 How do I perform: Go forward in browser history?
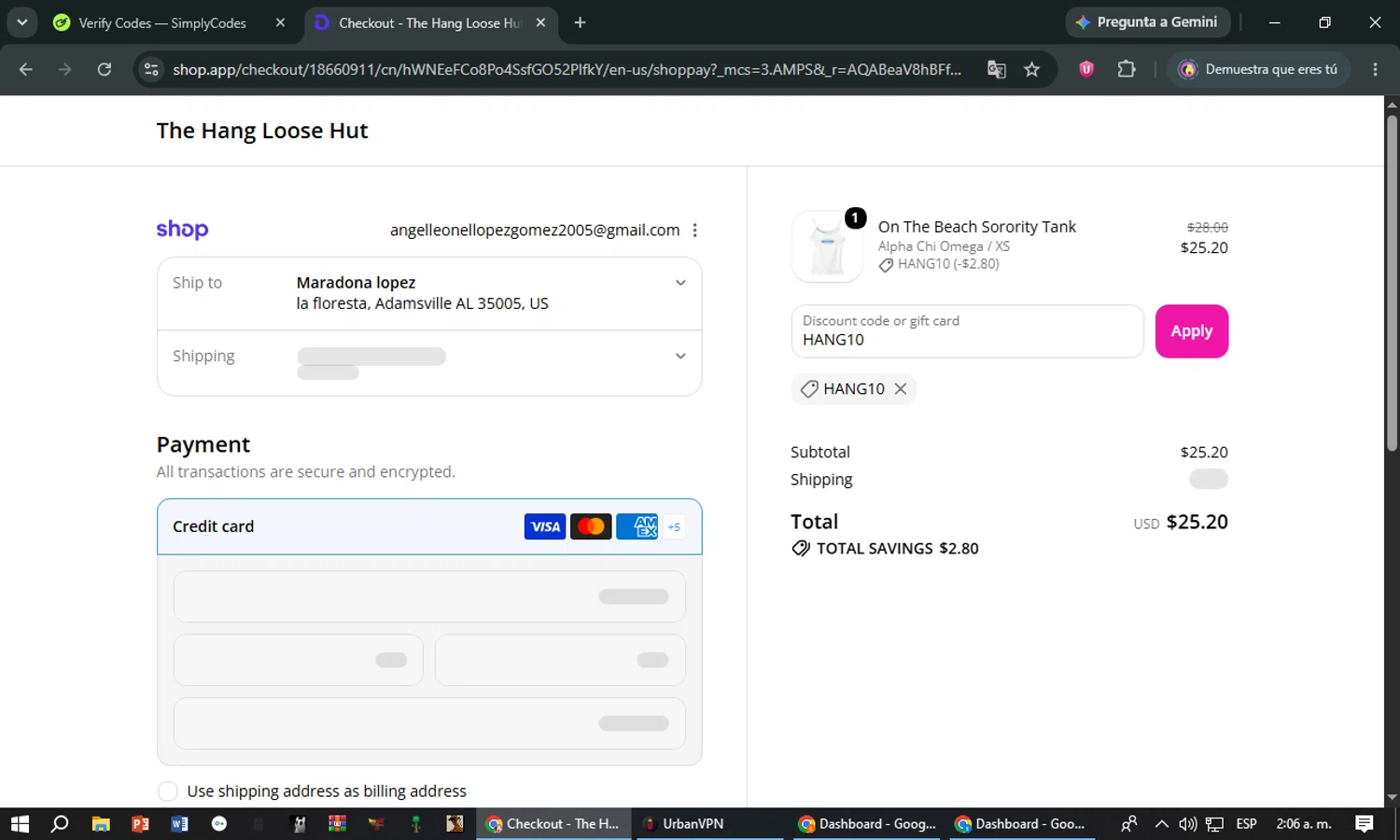click(64, 69)
